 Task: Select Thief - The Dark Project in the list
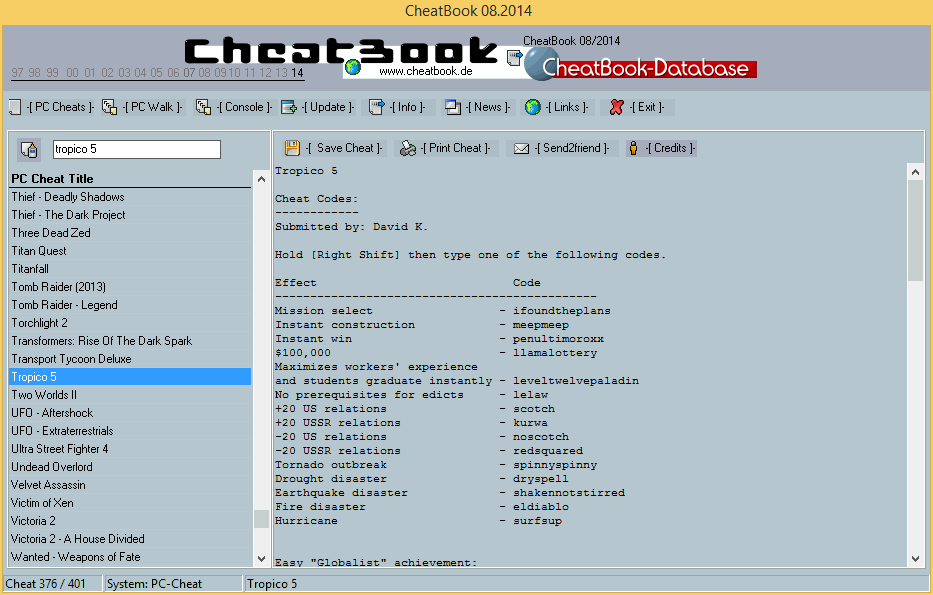click(x=131, y=215)
